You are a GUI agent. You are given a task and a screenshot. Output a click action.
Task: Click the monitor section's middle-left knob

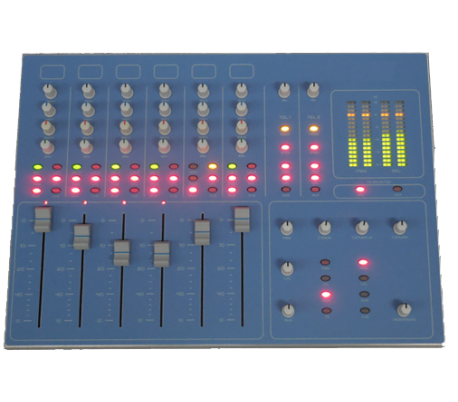pyautogui.click(x=287, y=269)
